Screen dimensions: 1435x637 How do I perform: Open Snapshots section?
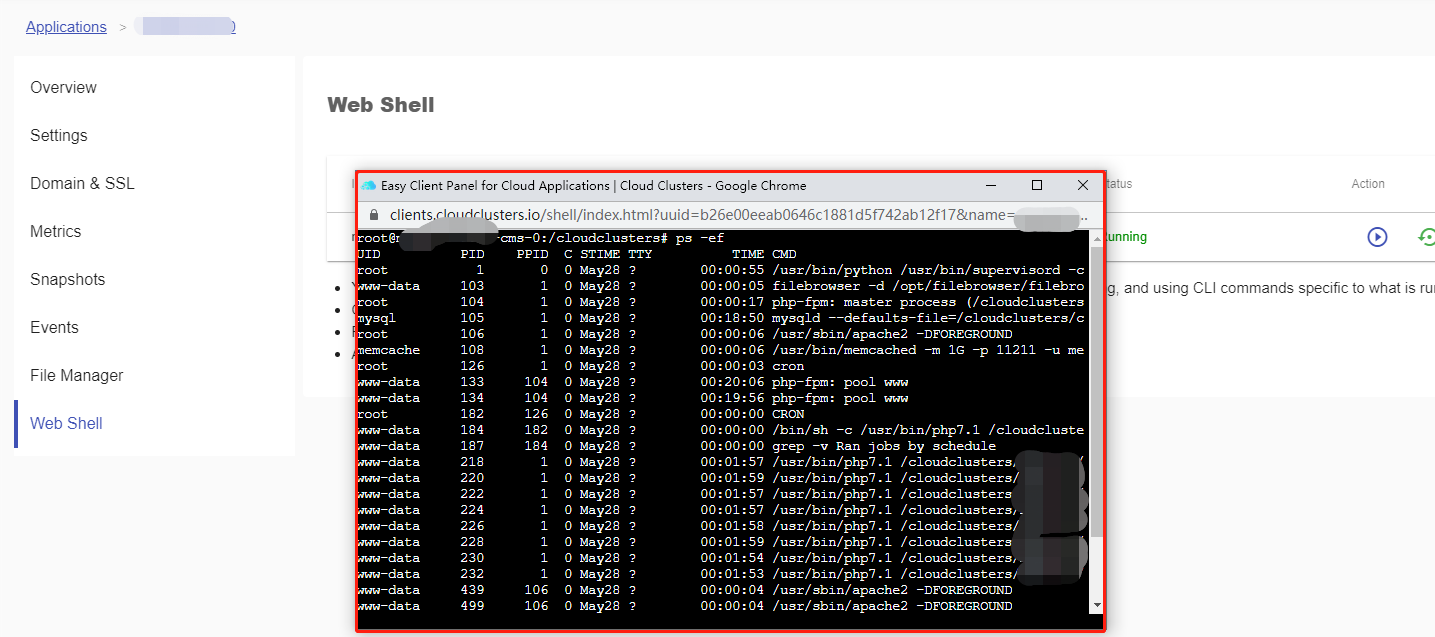pyautogui.click(x=67, y=279)
